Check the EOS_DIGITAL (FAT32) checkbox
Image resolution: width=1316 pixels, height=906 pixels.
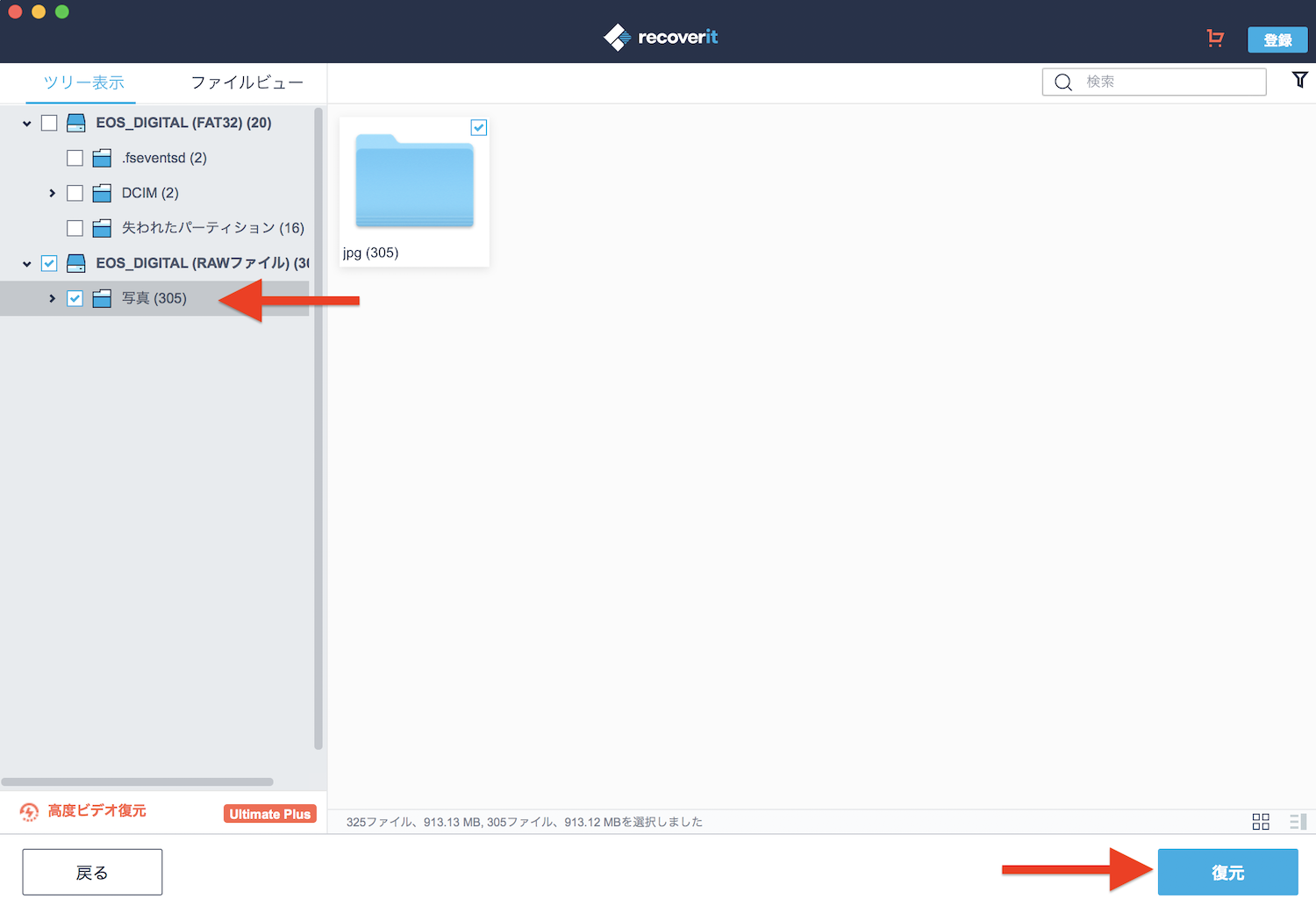49,123
